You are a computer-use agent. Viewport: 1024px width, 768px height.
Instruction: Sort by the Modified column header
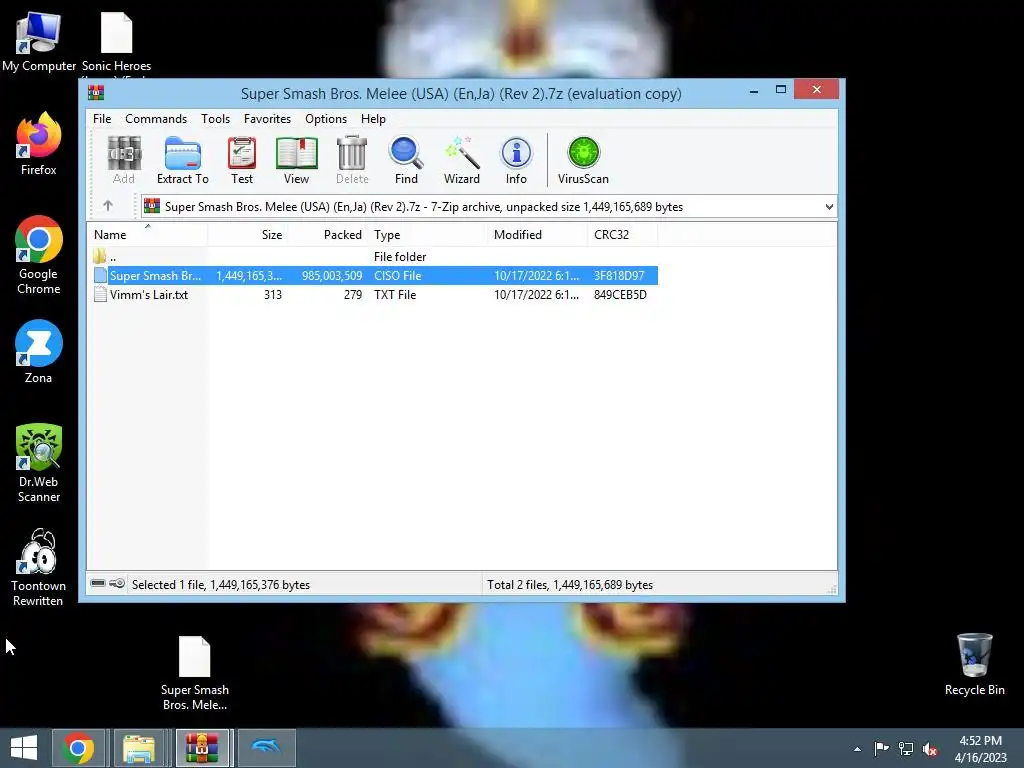coord(537,234)
